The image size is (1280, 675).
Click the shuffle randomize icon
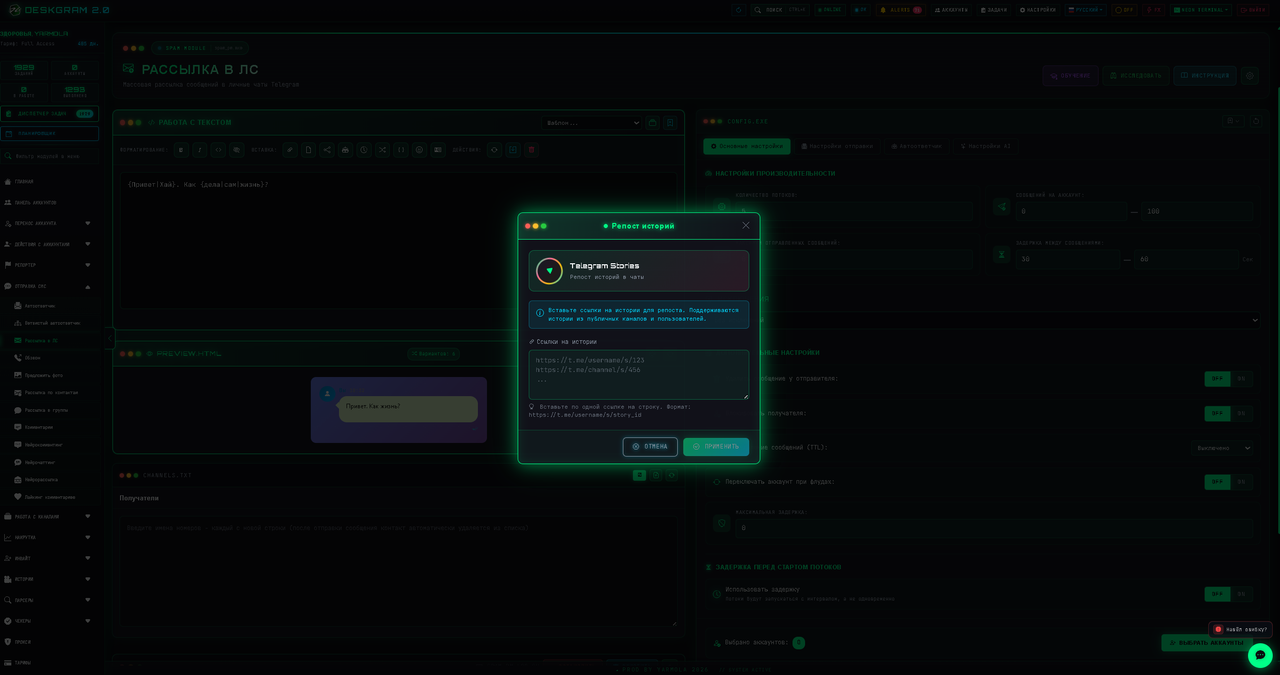tap(382, 150)
